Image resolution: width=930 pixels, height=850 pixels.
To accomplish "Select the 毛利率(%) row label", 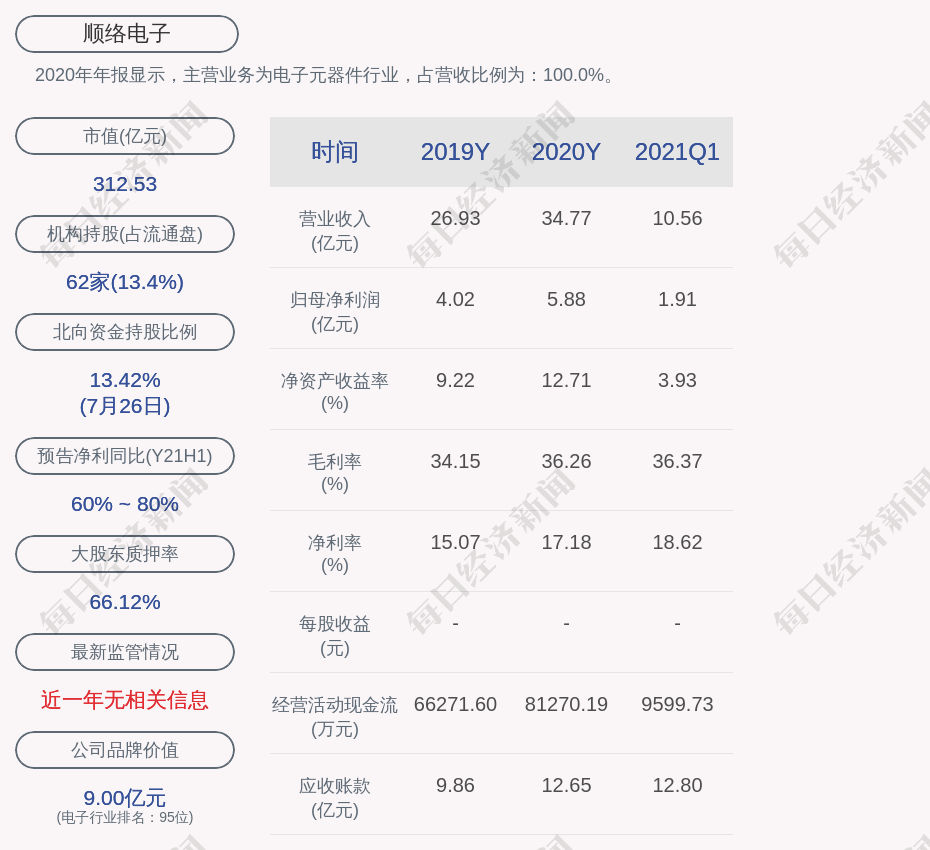I will tap(335, 473).
